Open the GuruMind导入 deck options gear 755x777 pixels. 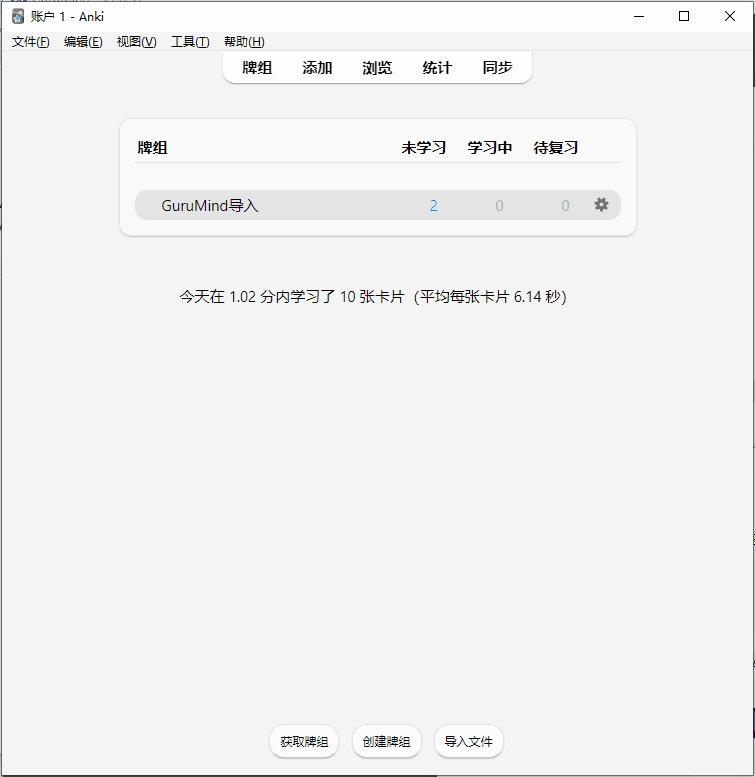601,205
